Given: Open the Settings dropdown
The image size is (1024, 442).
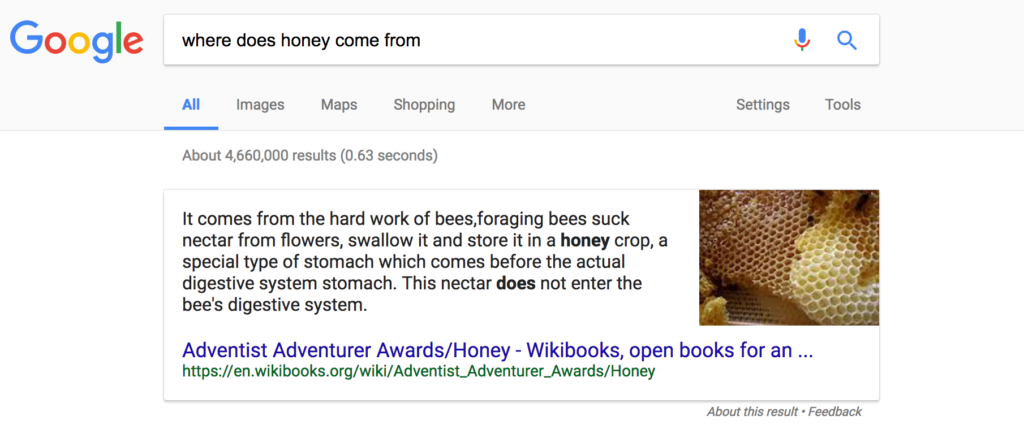Looking at the screenshot, I should point(762,105).
